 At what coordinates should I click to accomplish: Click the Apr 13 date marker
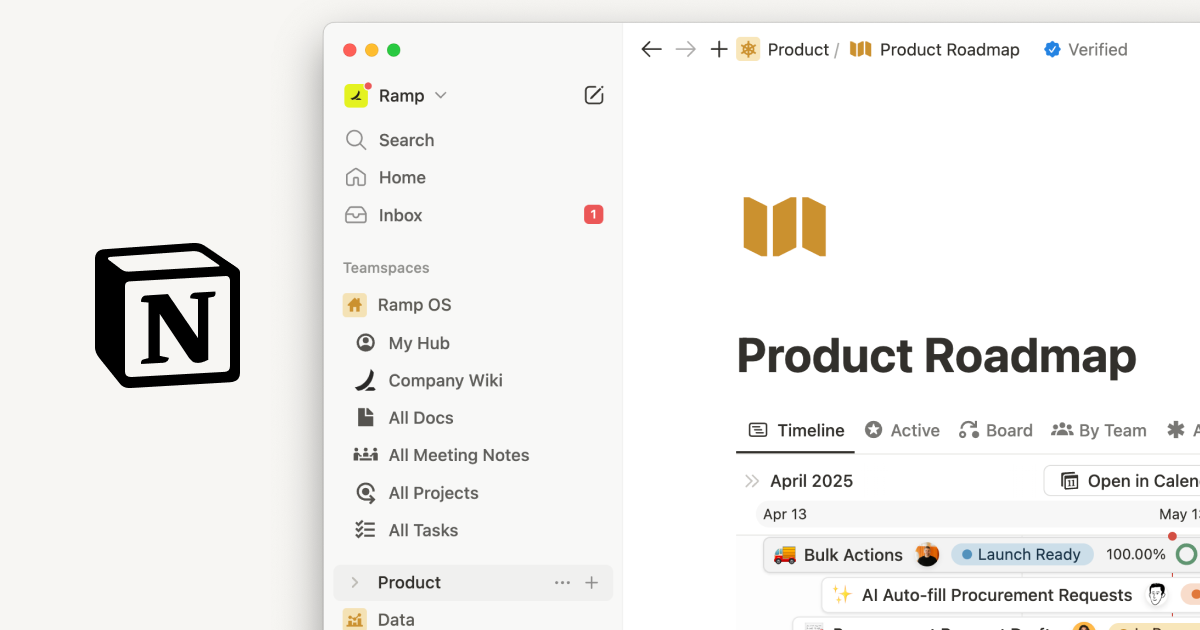[785, 514]
